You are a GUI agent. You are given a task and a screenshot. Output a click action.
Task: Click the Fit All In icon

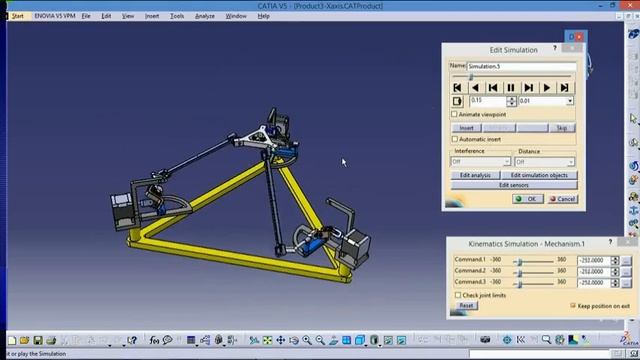267,340
